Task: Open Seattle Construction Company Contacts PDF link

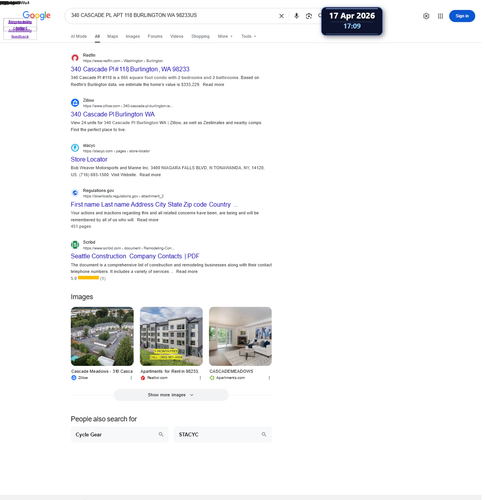Action: point(135,256)
